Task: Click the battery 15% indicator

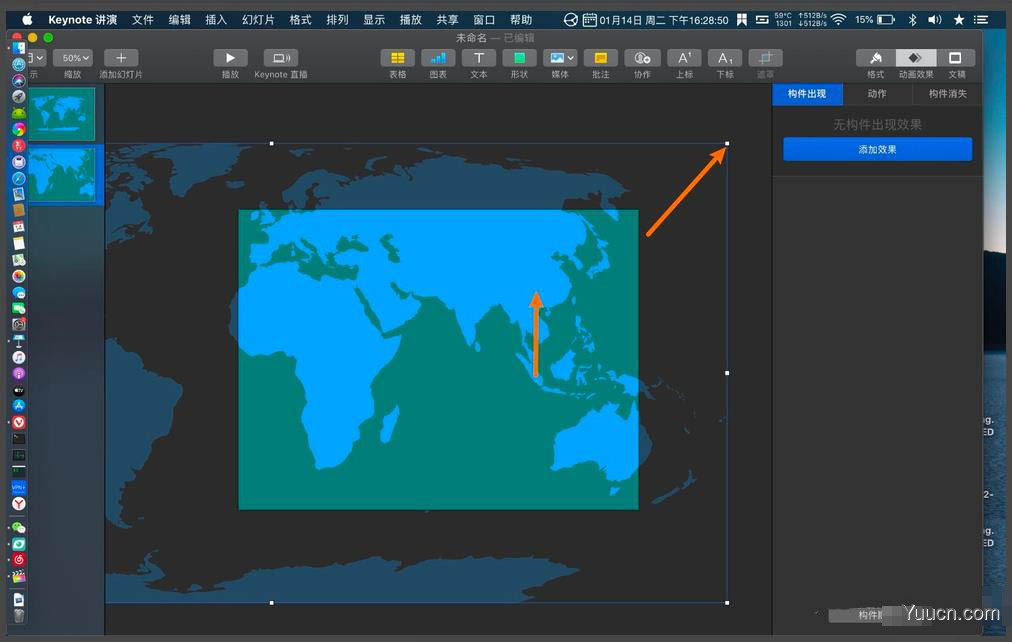Action: 875,20
